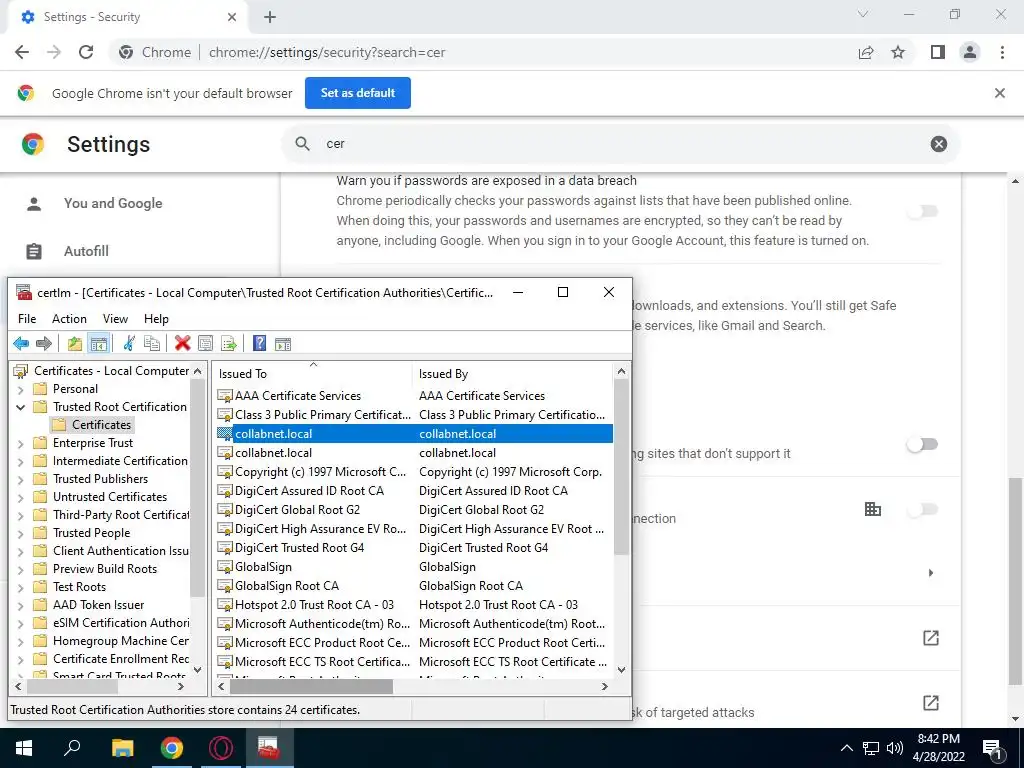Toggle Show/Hide Console Tree icon
The height and width of the screenshot is (768, 1024).
(x=99, y=344)
